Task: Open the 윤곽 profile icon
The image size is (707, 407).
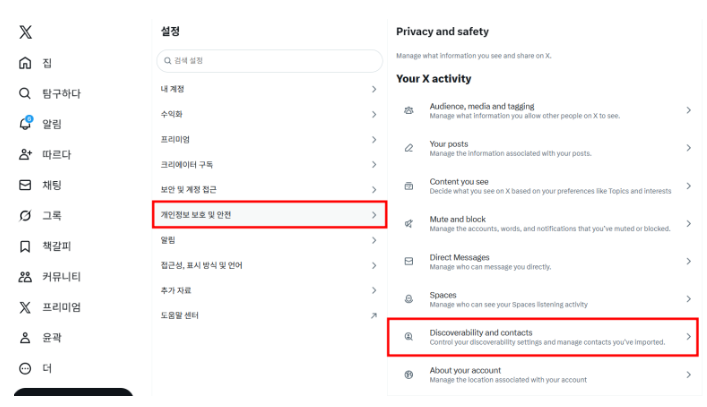Action: tap(26, 337)
